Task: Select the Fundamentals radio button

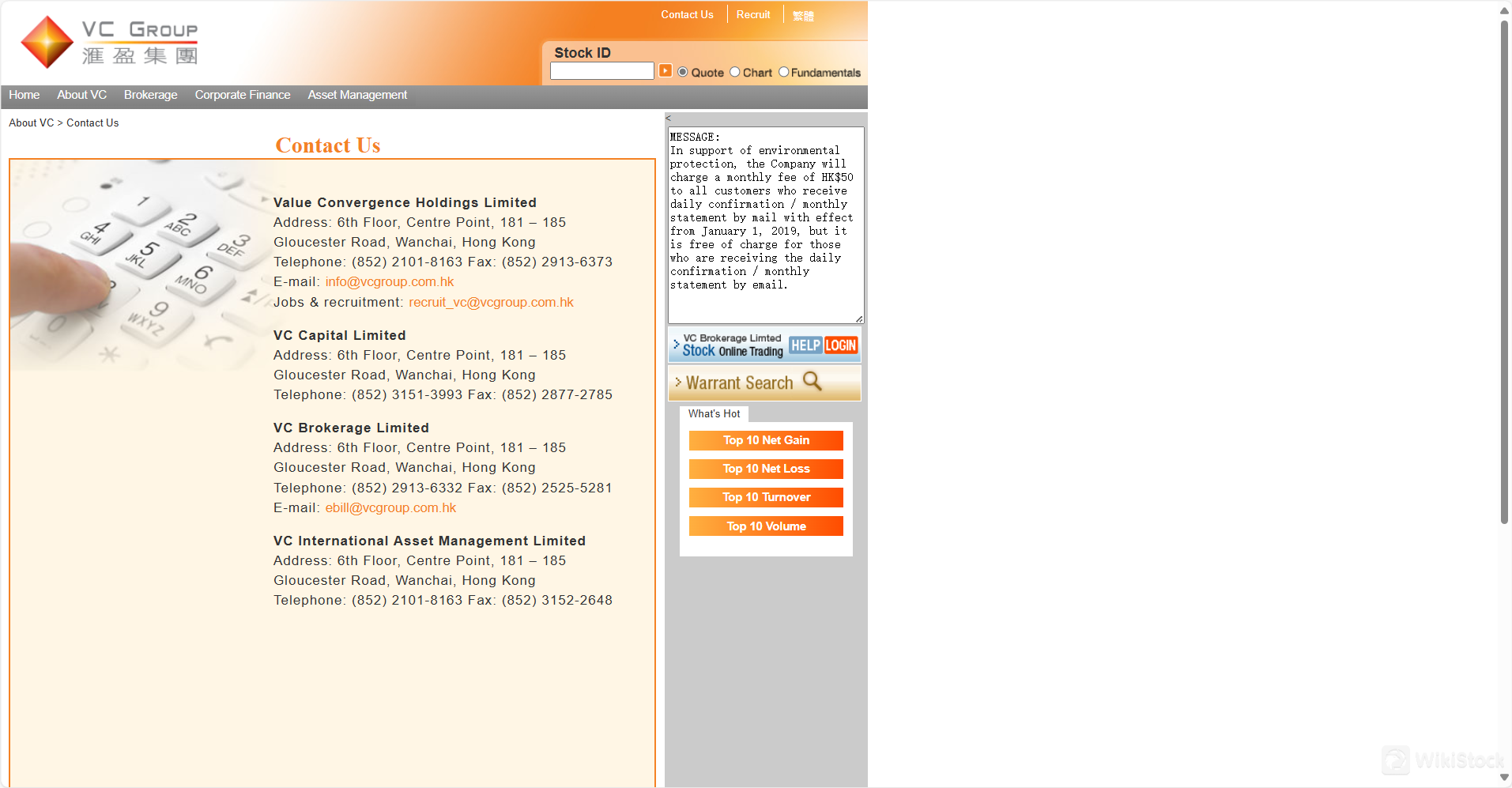Action: click(x=784, y=72)
